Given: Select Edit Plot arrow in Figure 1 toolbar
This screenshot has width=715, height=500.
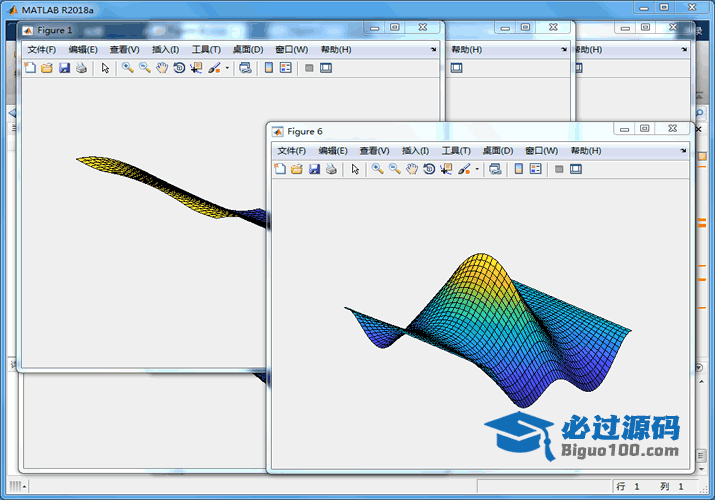Looking at the screenshot, I should tap(105, 68).
